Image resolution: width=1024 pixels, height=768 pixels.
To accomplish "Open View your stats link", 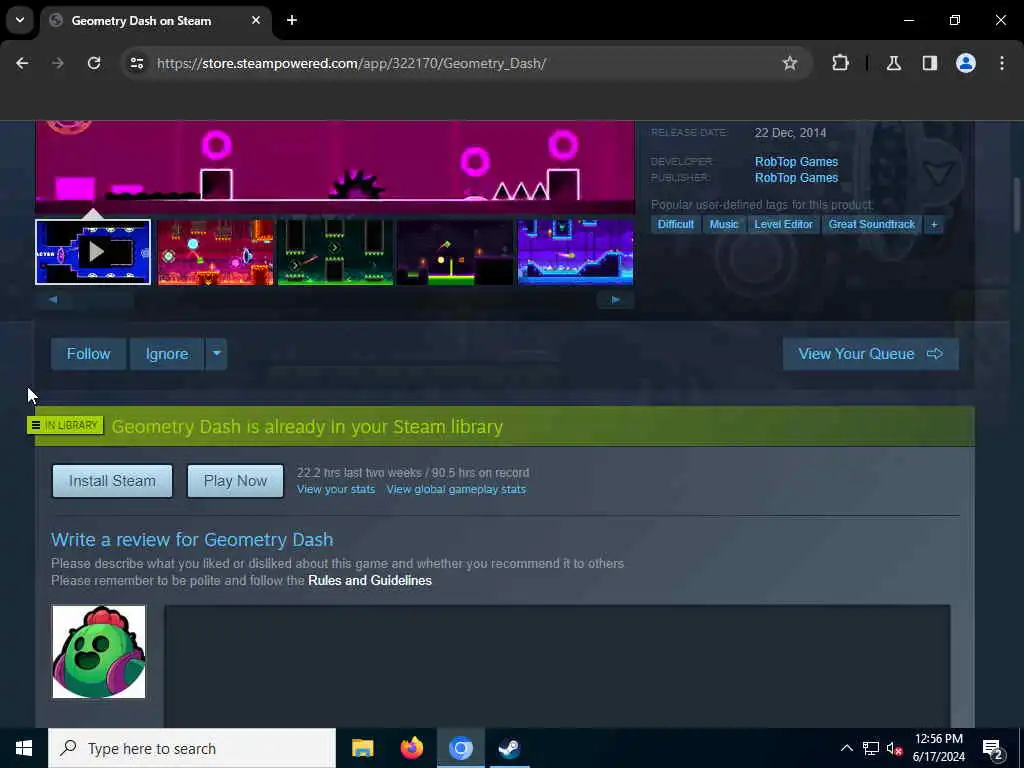I will point(336,490).
